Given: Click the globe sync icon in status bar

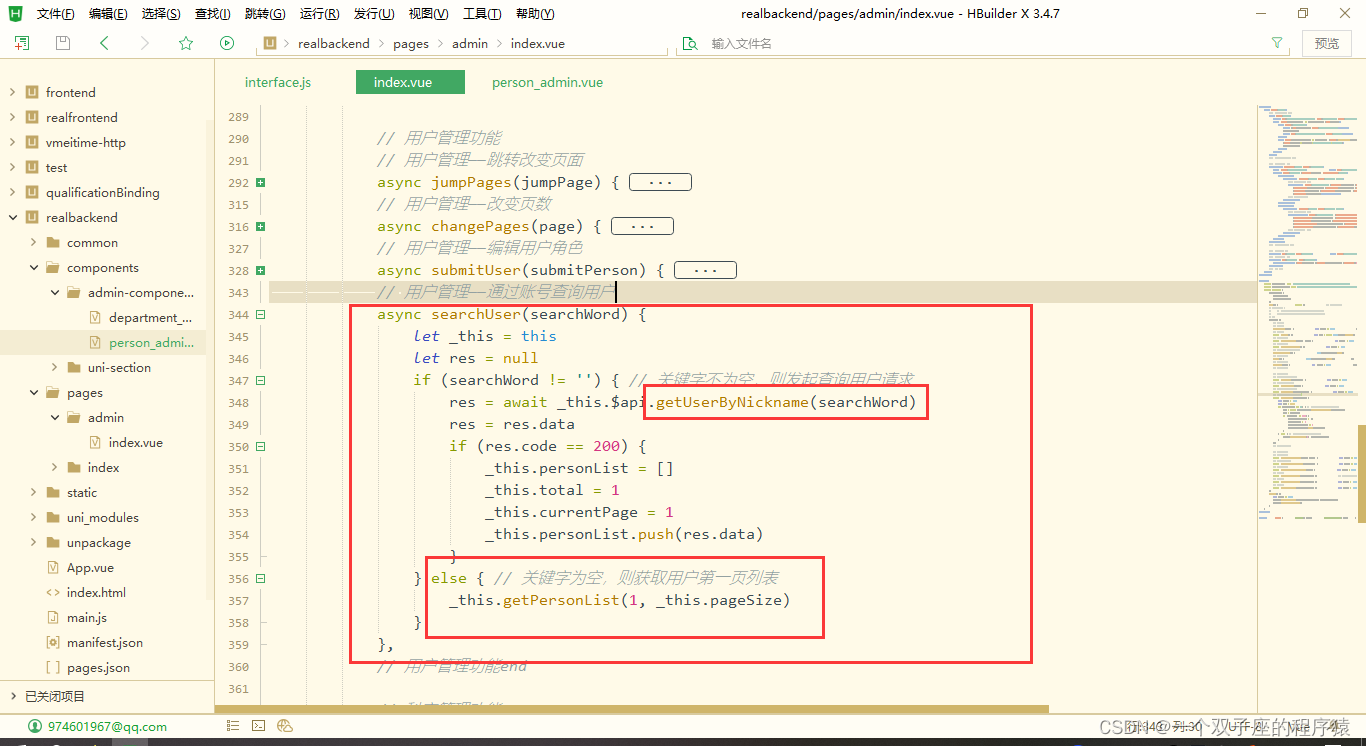Looking at the screenshot, I should tap(285, 726).
